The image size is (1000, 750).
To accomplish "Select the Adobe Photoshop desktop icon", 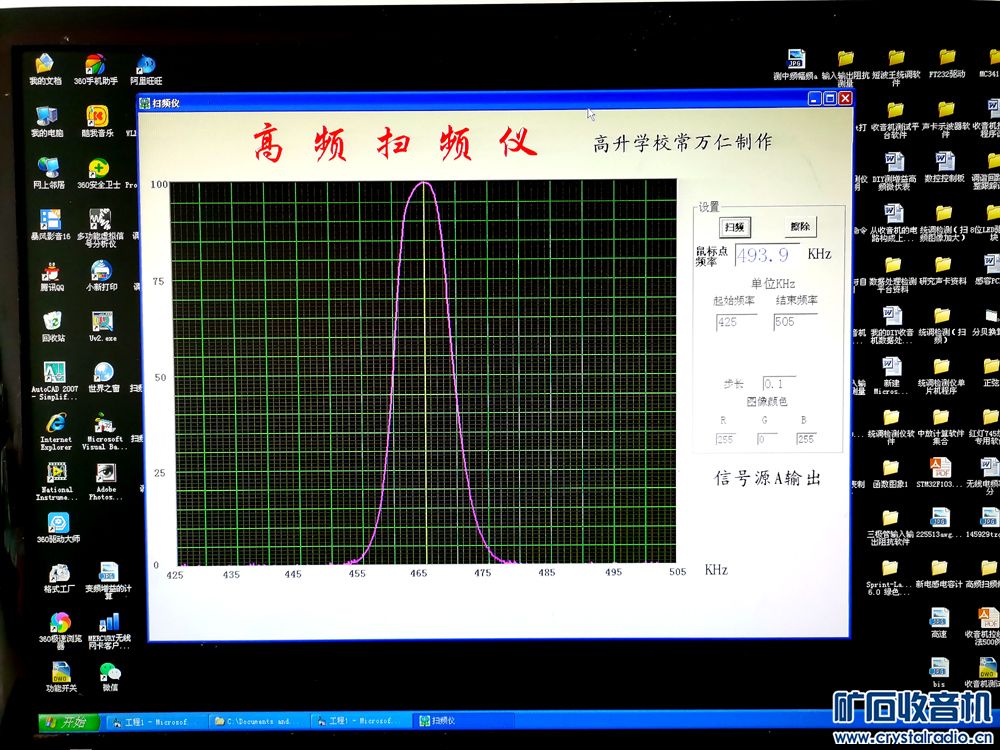I will coord(106,482).
